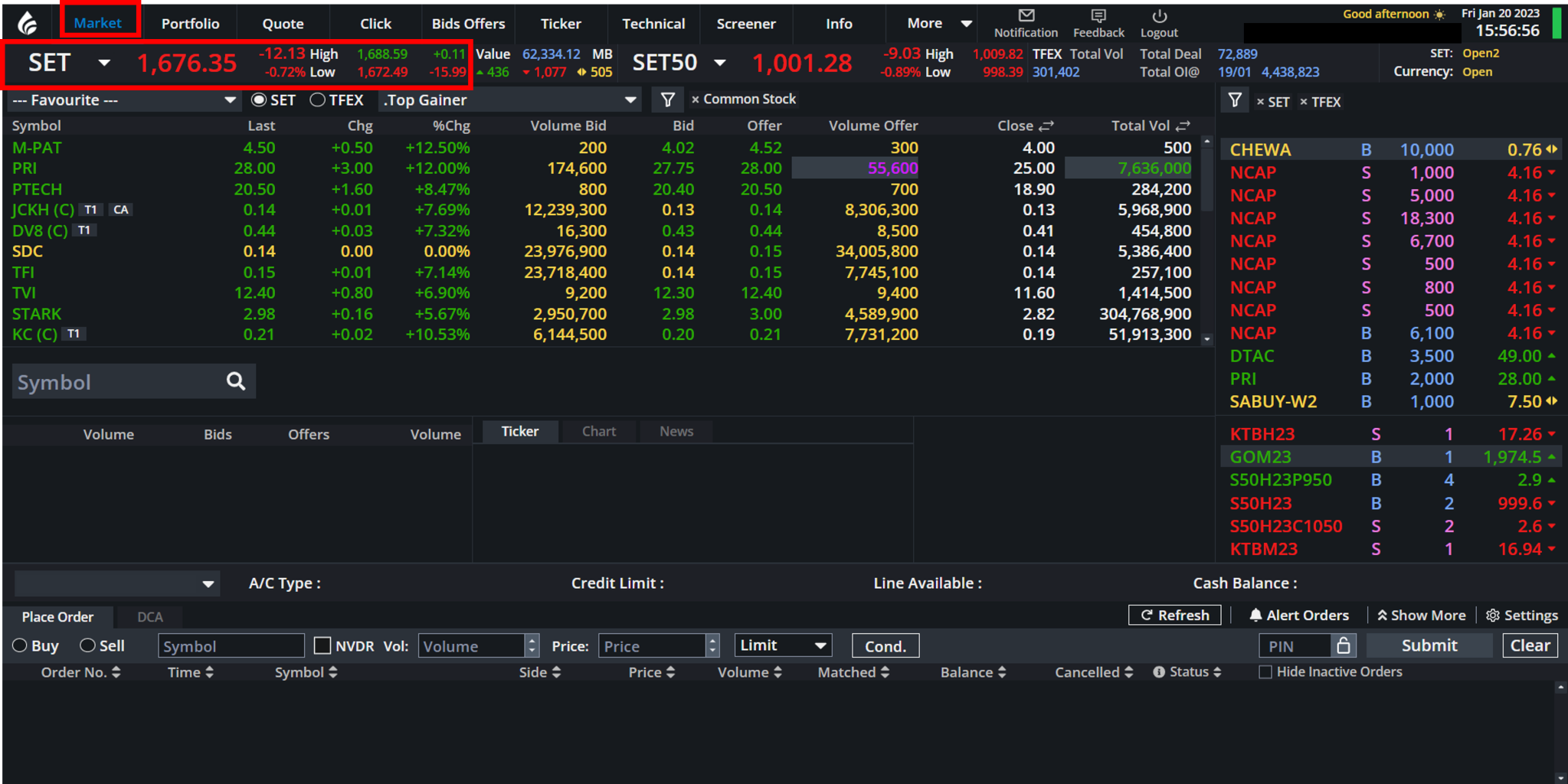Select the Buy radio button
The image size is (1568, 784).
pyautogui.click(x=20, y=645)
